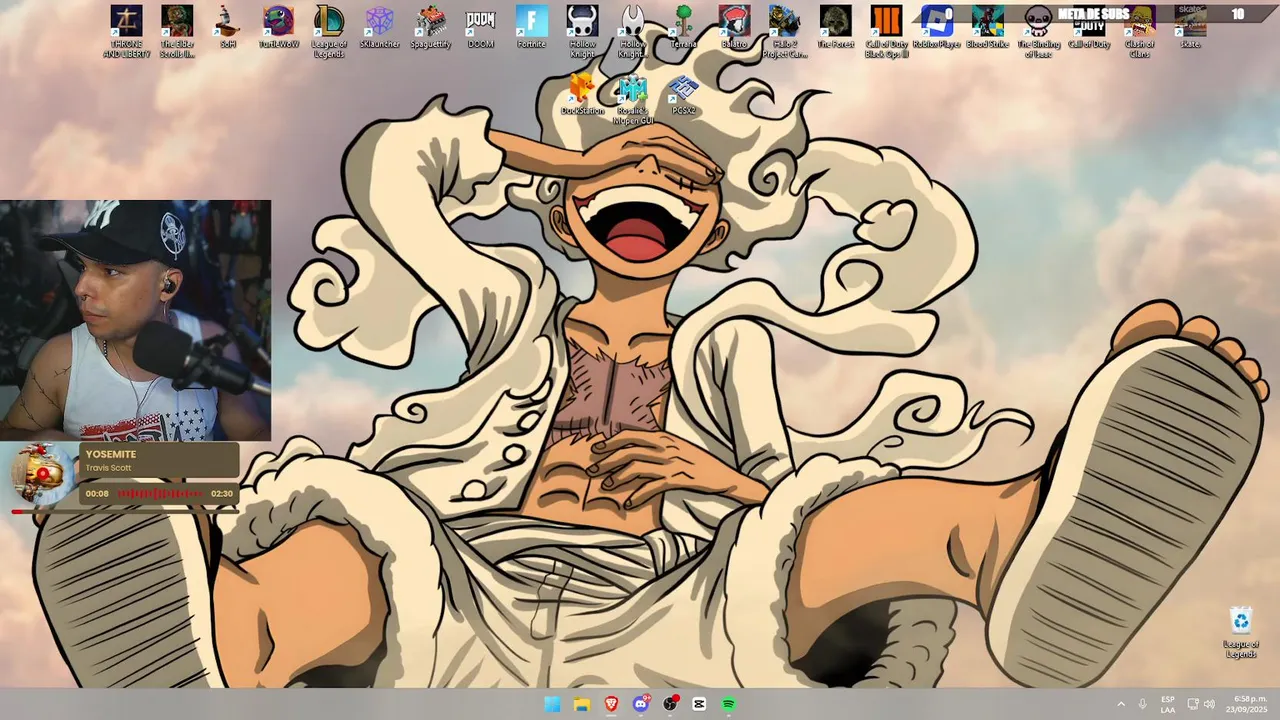
Task: Select the SoH ship desktop icon
Action: tap(228, 27)
